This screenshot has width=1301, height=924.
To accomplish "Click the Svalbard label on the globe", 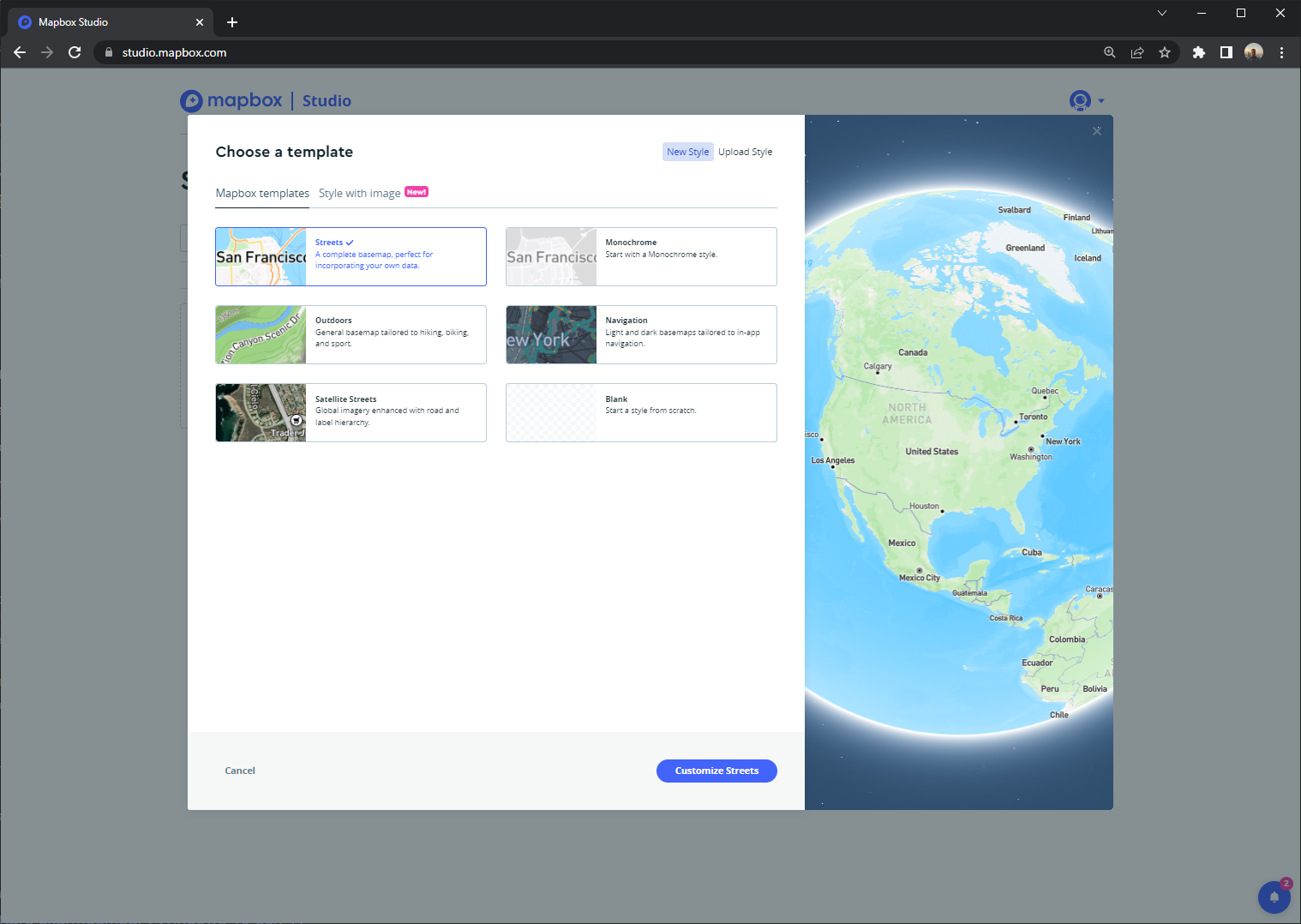I will [x=1014, y=210].
